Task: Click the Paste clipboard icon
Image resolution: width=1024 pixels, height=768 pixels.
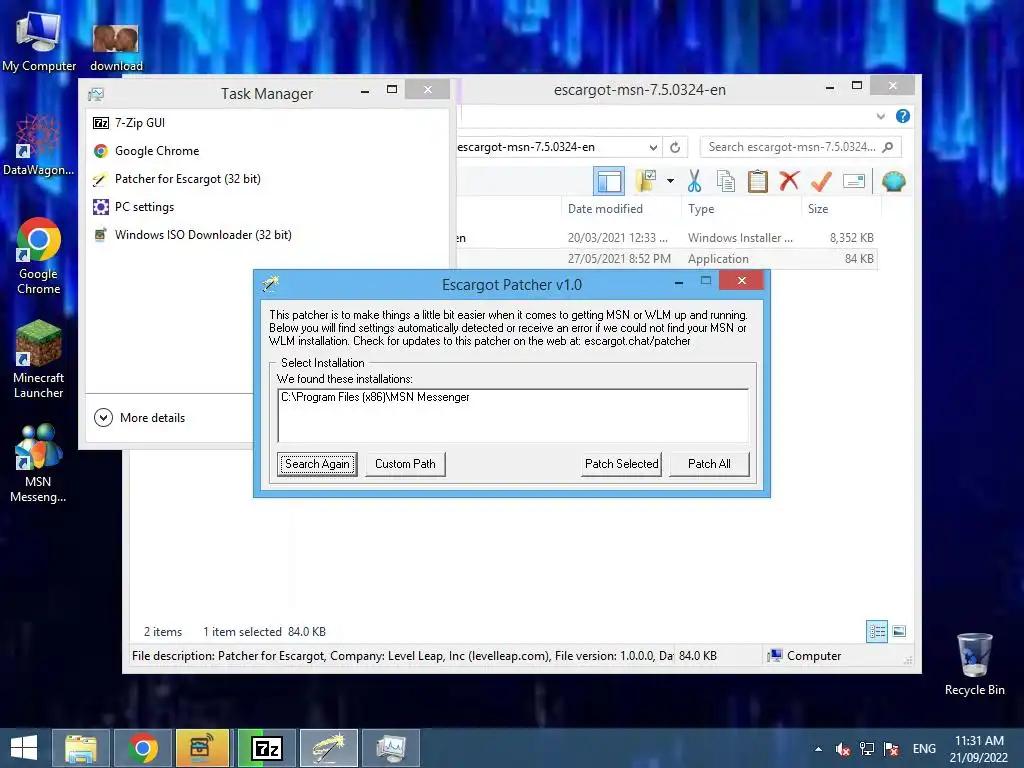Action: [x=758, y=181]
